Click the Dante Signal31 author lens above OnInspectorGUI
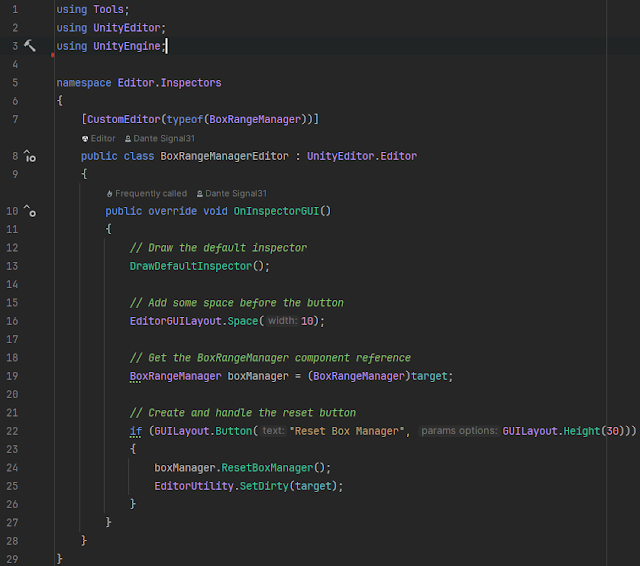This screenshot has height=566, width=640. pyautogui.click(x=232, y=193)
